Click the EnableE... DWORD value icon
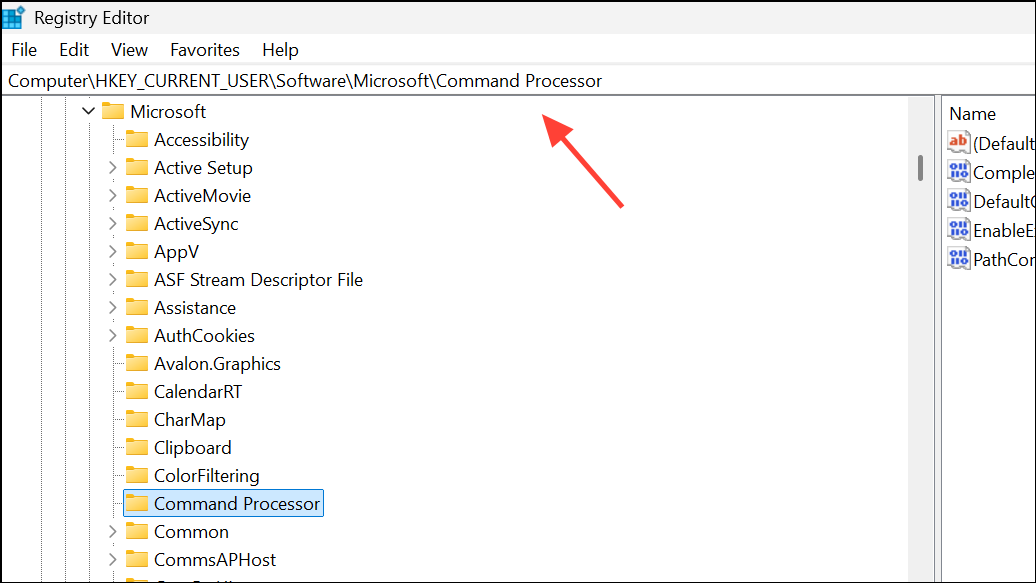 pyautogui.click(x=959, y=229)
